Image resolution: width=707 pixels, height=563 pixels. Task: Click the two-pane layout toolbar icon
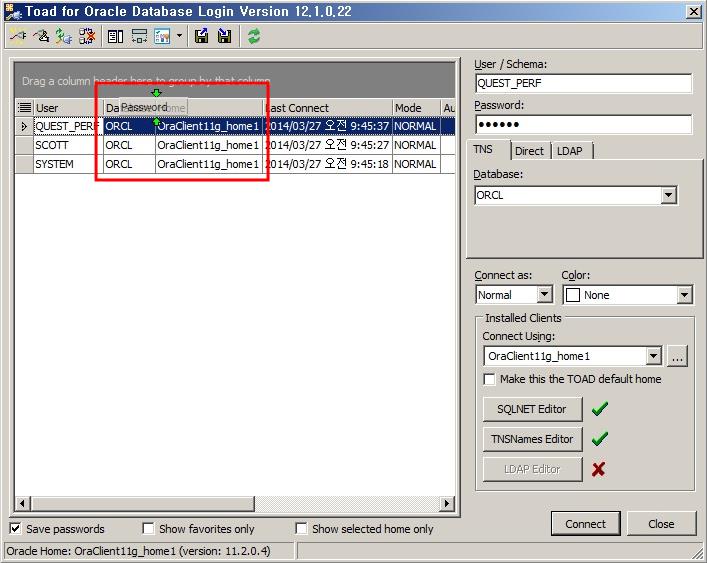(x=115, y=36)
